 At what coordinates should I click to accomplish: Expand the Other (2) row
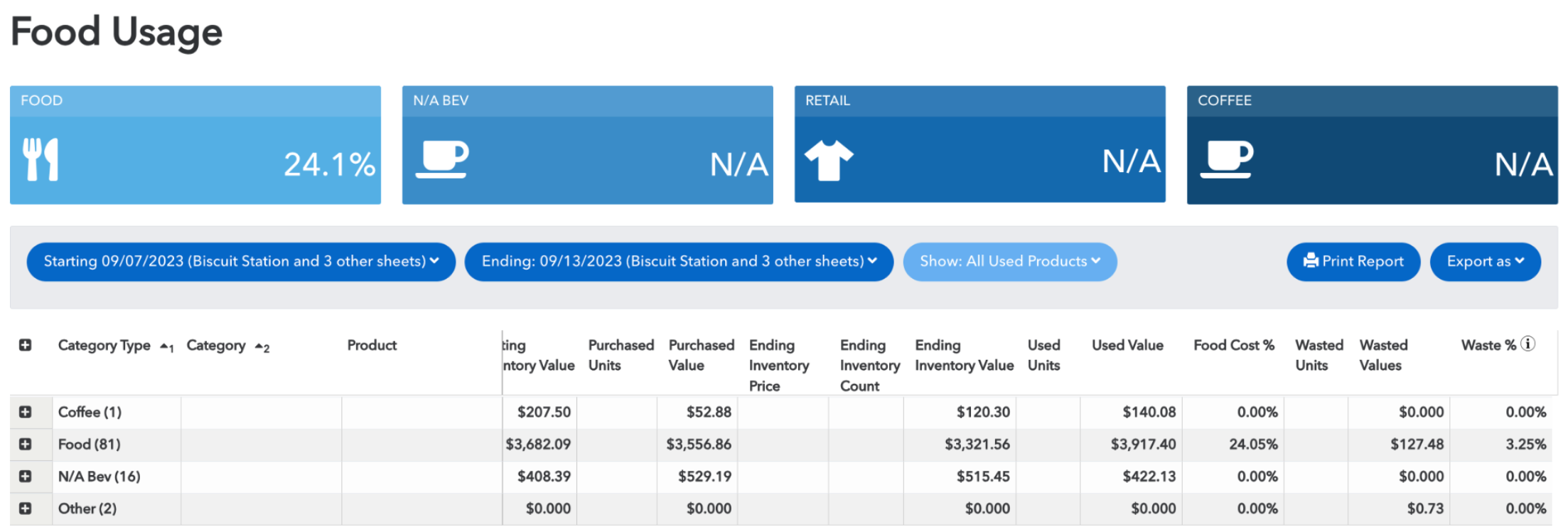click(x=26, y=508)
